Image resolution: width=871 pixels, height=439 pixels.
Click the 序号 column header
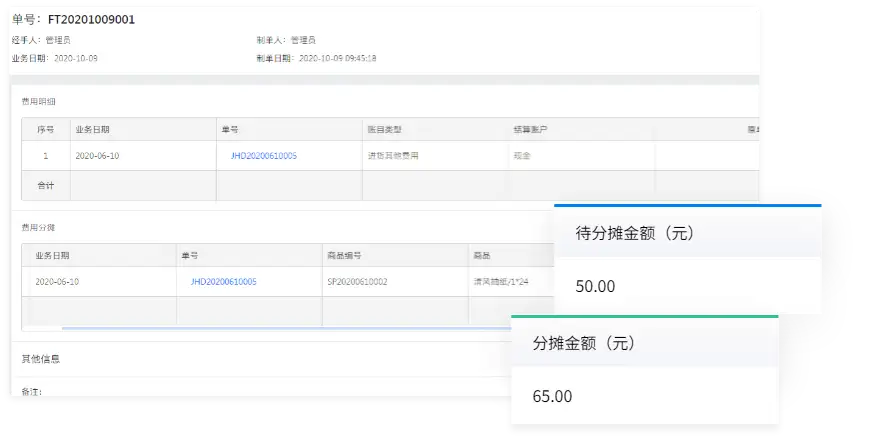(x=45, y=130)
